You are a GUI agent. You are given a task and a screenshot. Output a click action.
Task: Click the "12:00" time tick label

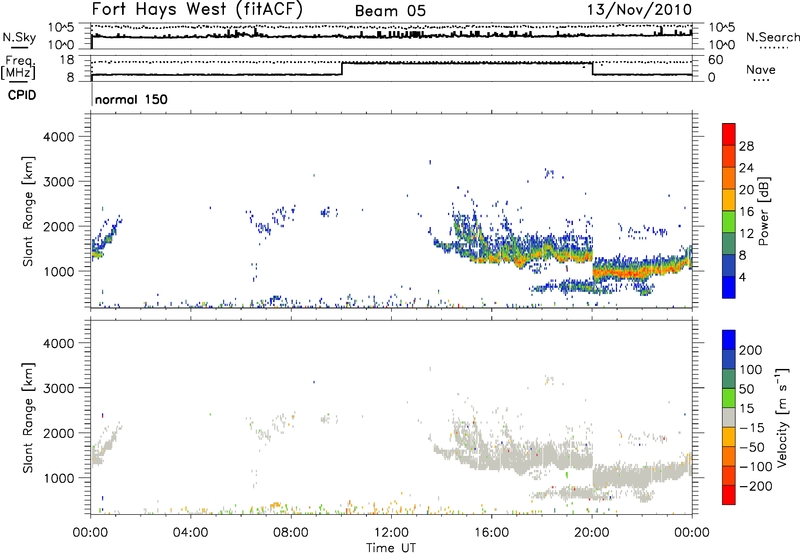[391, 533]
